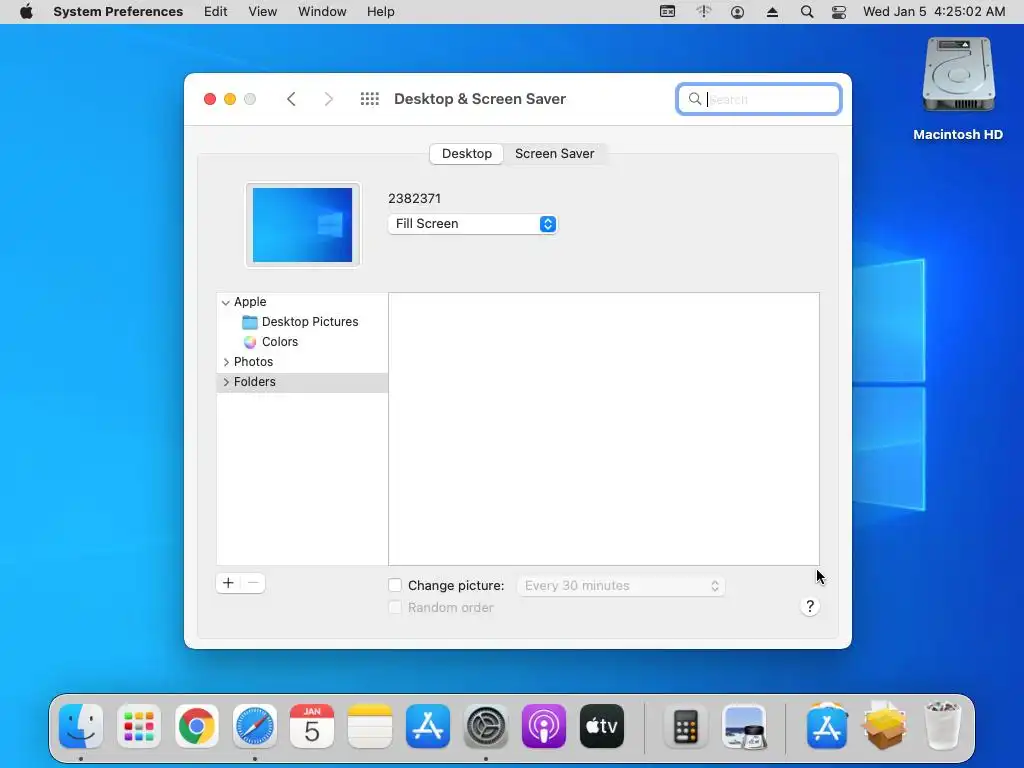Open System Preferences menu in menu bar
1024x768 pixels.
(118, 12)
